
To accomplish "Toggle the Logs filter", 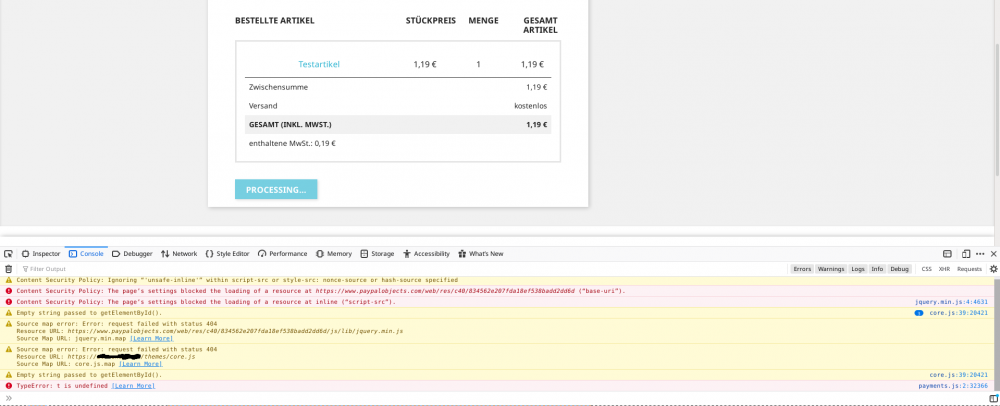I will [858, 269].
